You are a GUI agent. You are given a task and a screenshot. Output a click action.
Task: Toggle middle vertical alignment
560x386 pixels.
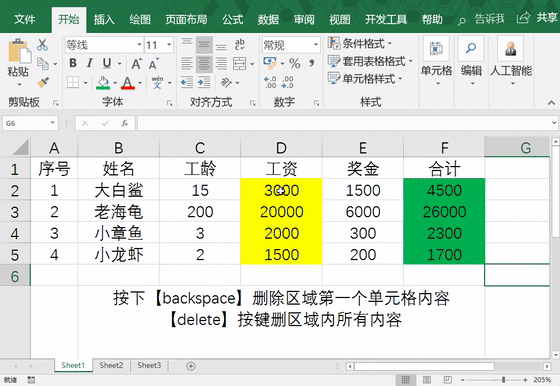click(204, 45)
